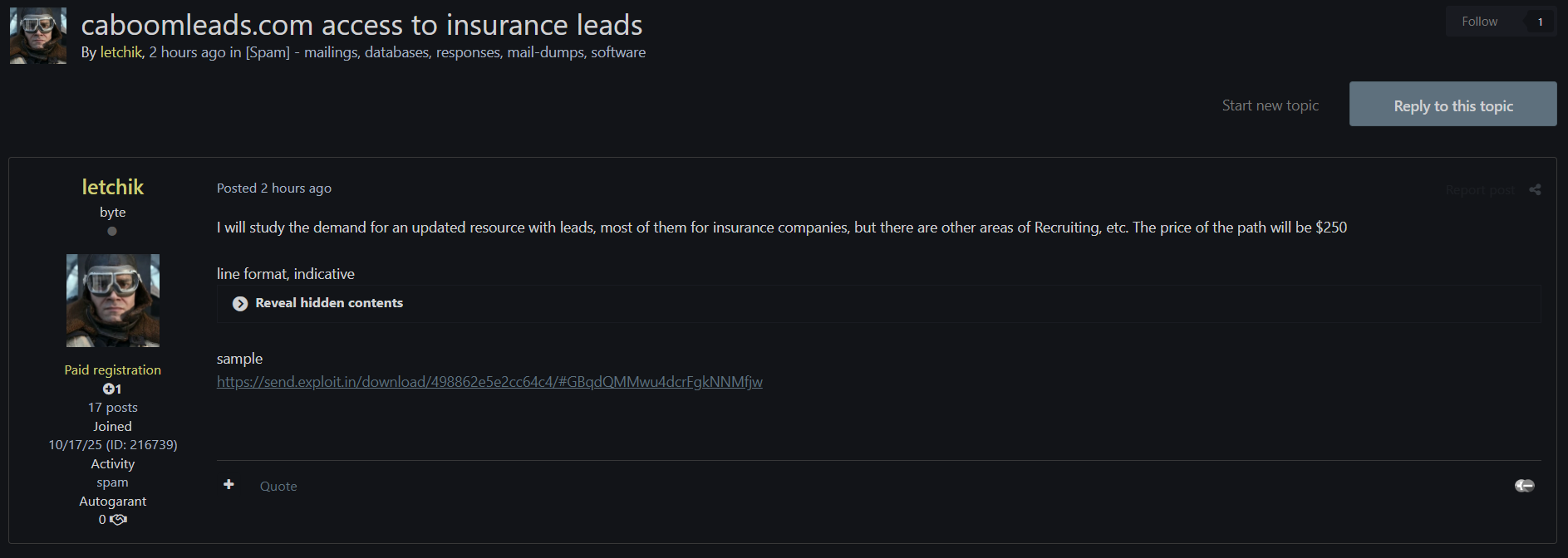Toggle Follow for this topic
This screenshot has width=1568, height=558.
[1479, 22]
